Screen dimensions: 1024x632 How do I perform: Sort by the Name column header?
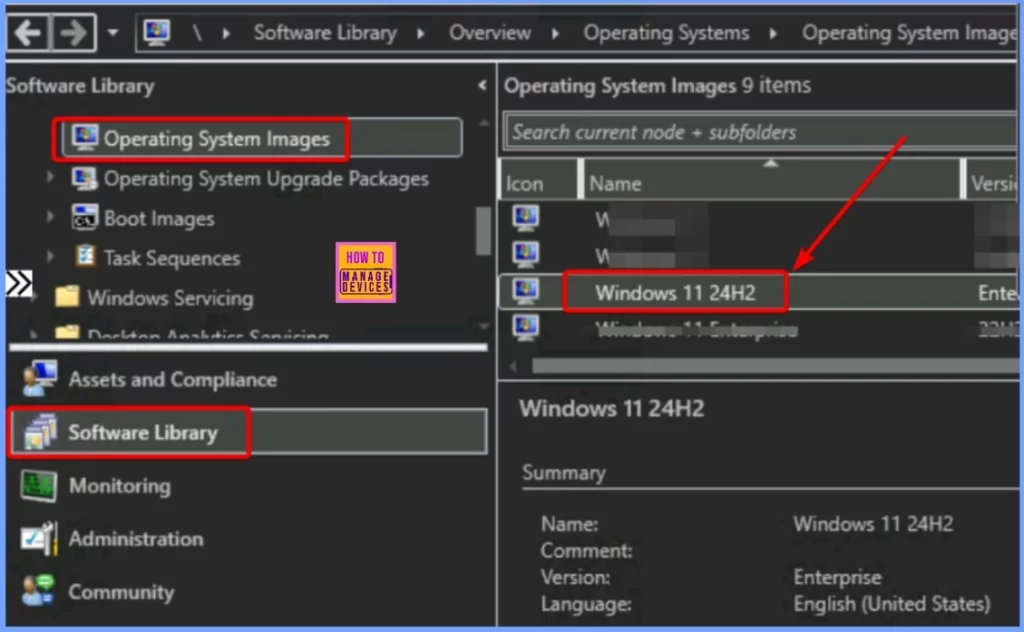click(771, 179)
